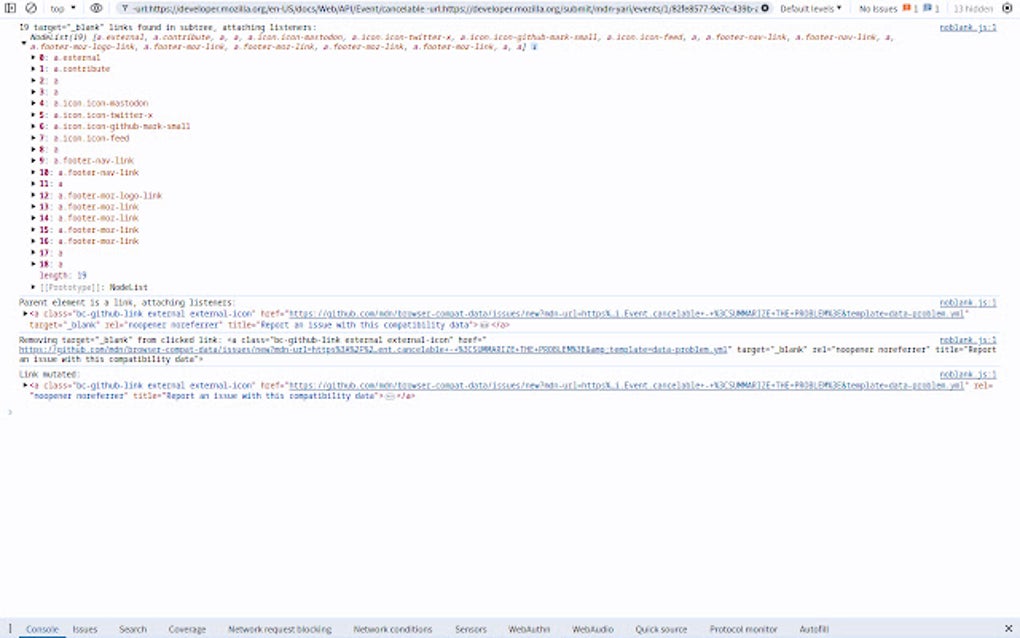This screenshot has height=638, width=1020.
Task: Toggle the console sidebar icon
Action: pos(11,8)
